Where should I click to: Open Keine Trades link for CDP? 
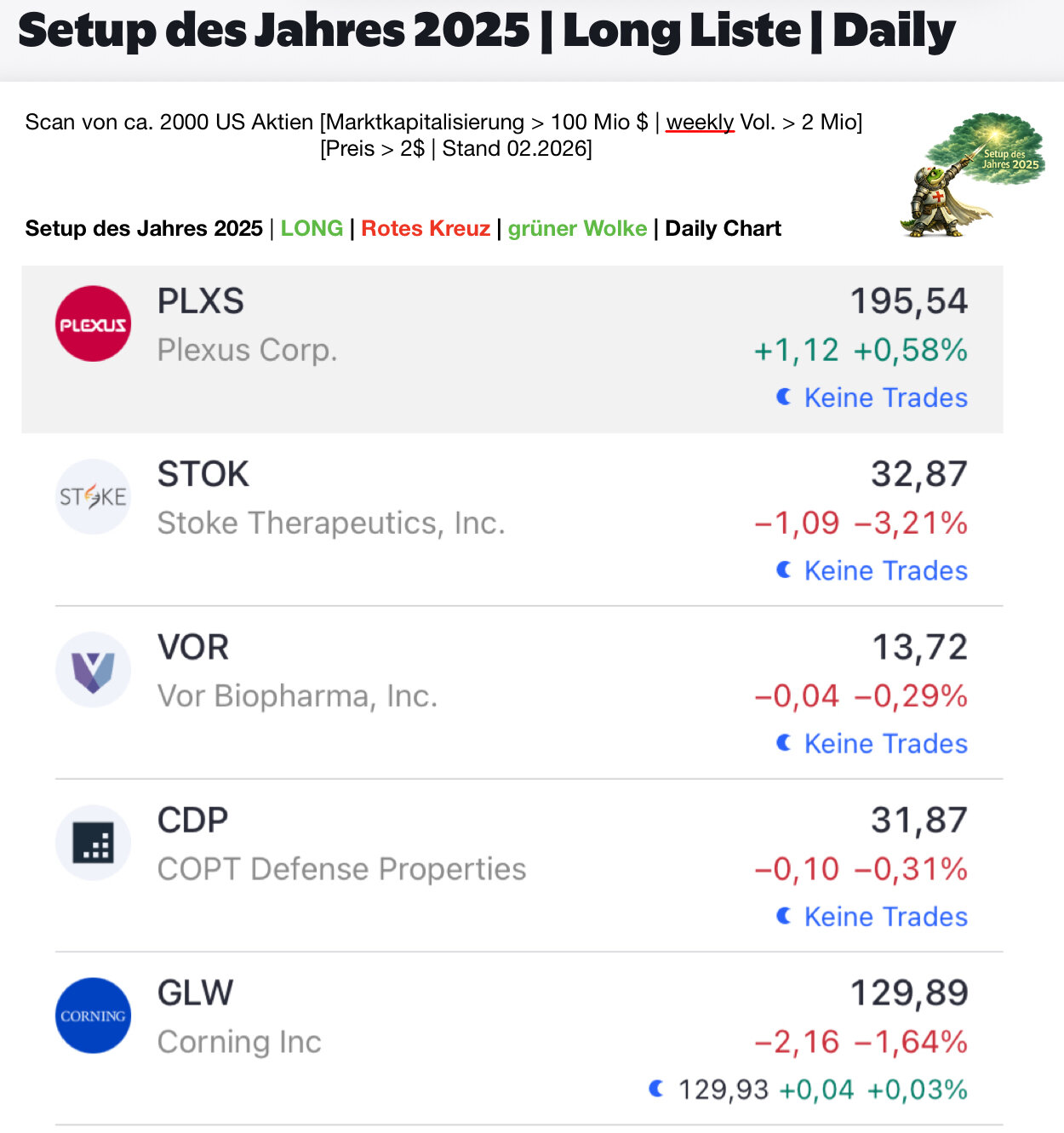click(885, 916)
